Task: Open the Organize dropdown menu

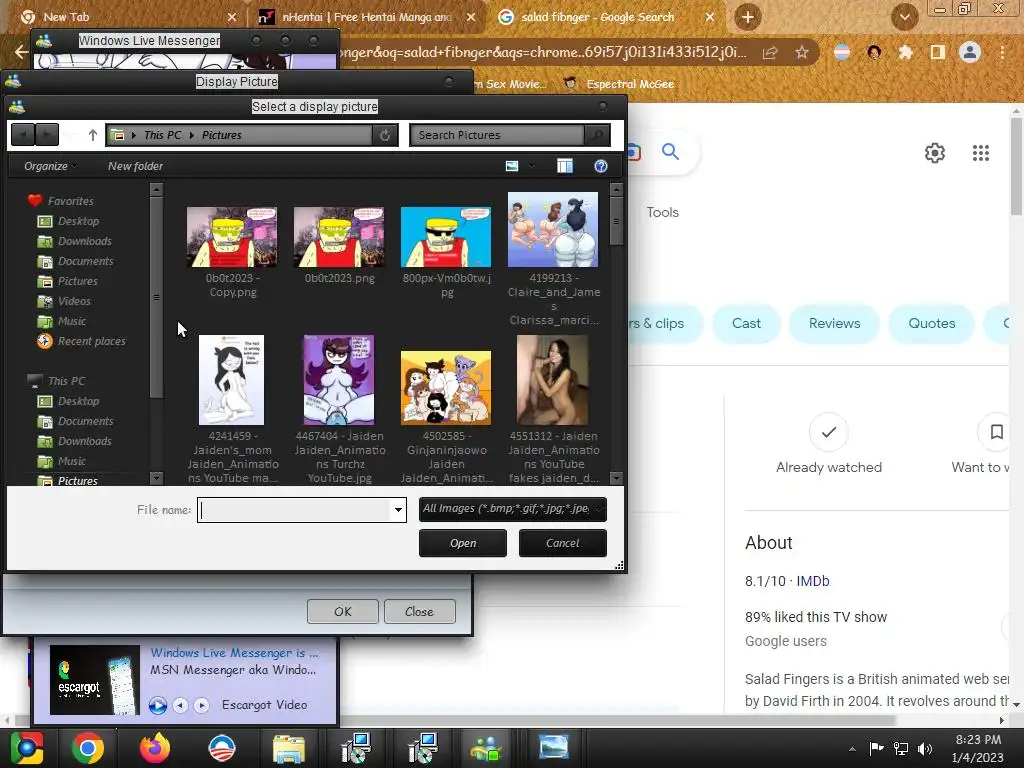Action: [x=50, y=166]
